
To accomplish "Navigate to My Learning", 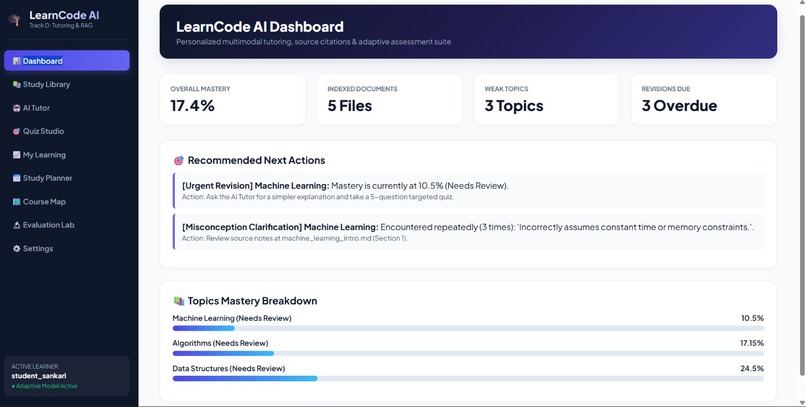I will point(67,155).
